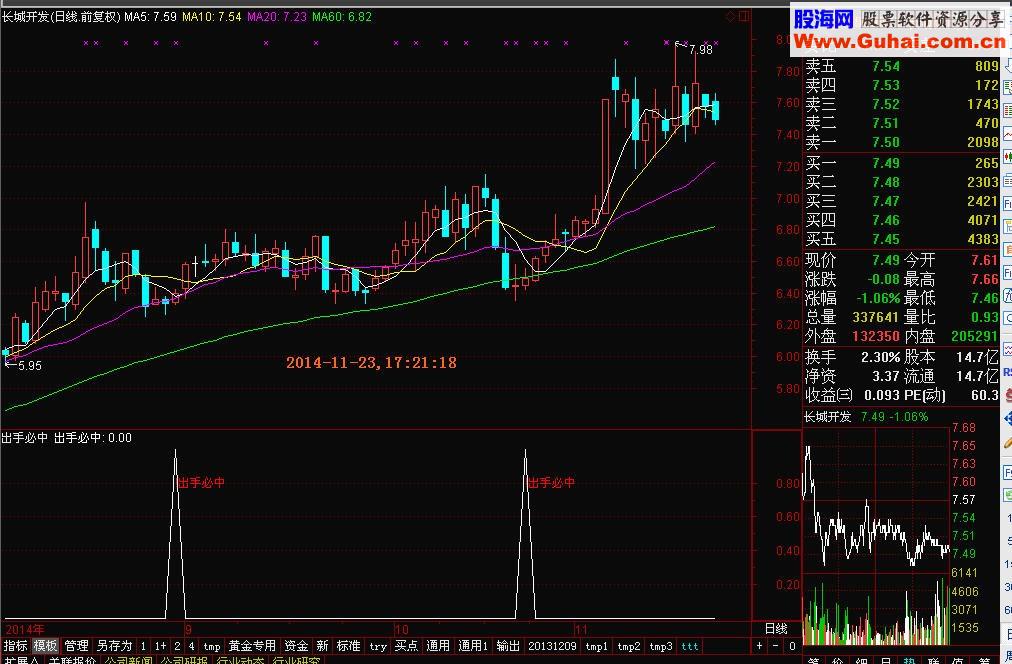
Task: Click the PE(动) 60.3 value
Action: (985, 395)
